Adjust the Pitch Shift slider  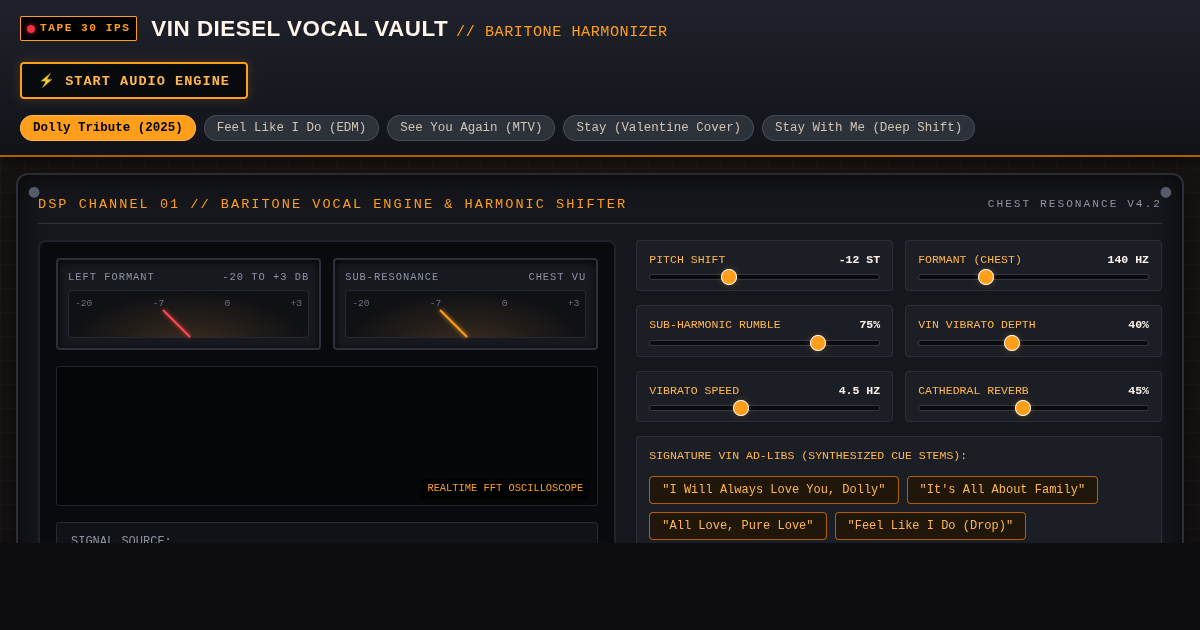[x=764, y=277]
